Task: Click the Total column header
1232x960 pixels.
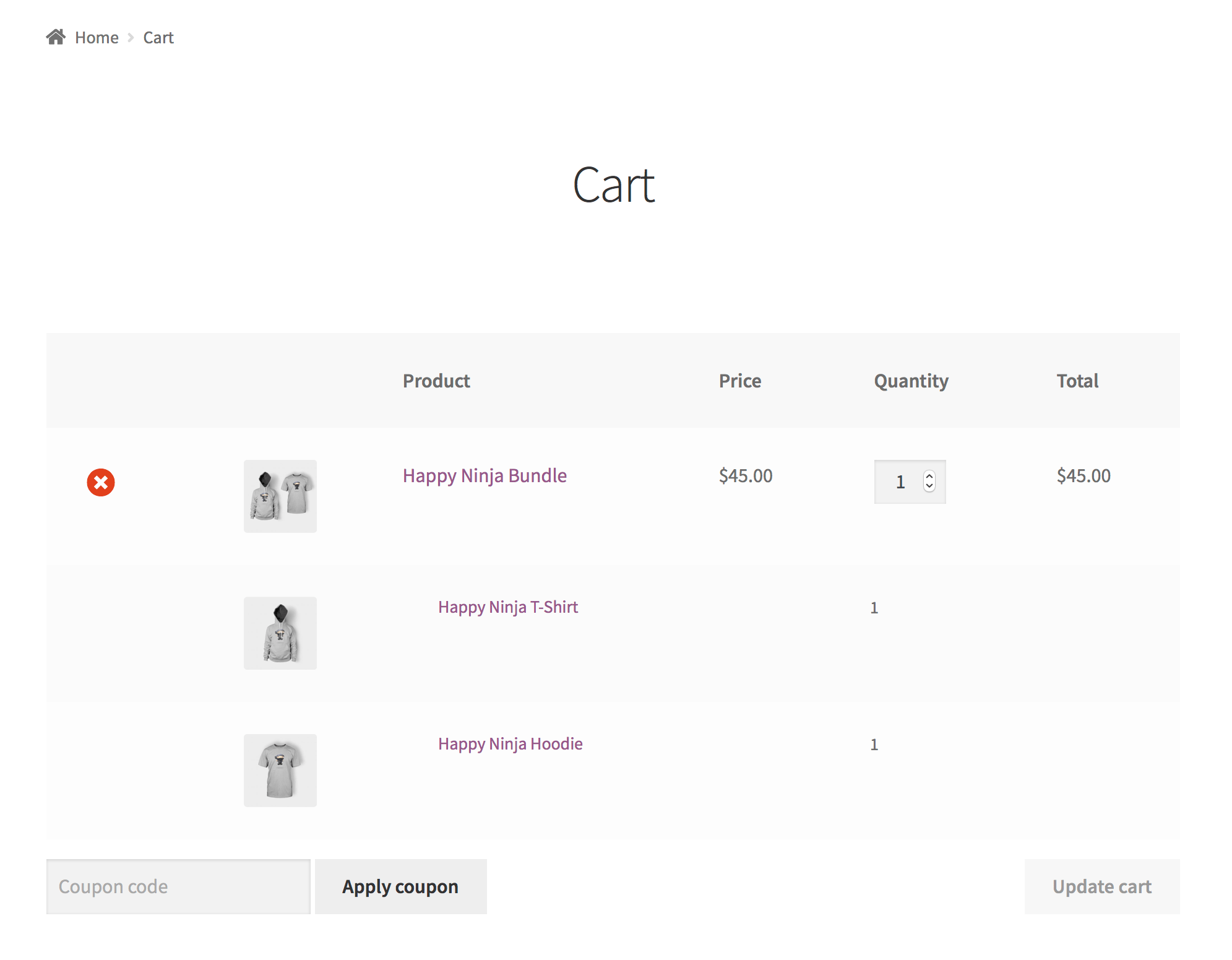Action: (1077, 381)
